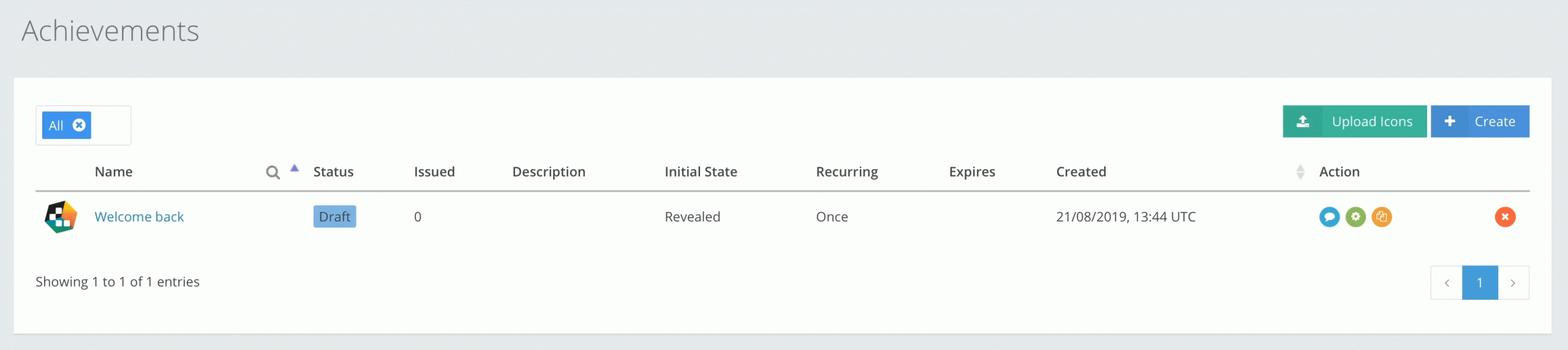Toggle sort order on Created column

(1300, 172)
